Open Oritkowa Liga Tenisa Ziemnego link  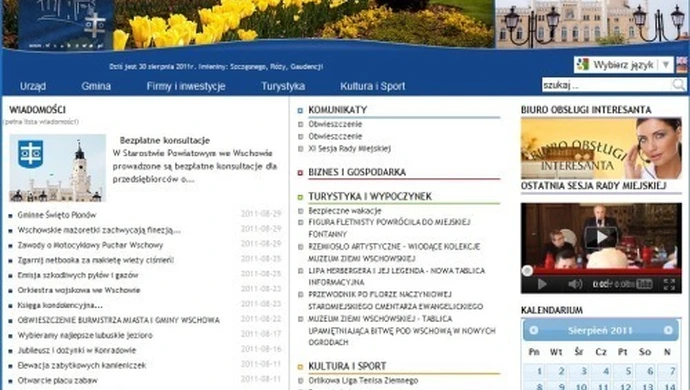[x=363, y=380]
